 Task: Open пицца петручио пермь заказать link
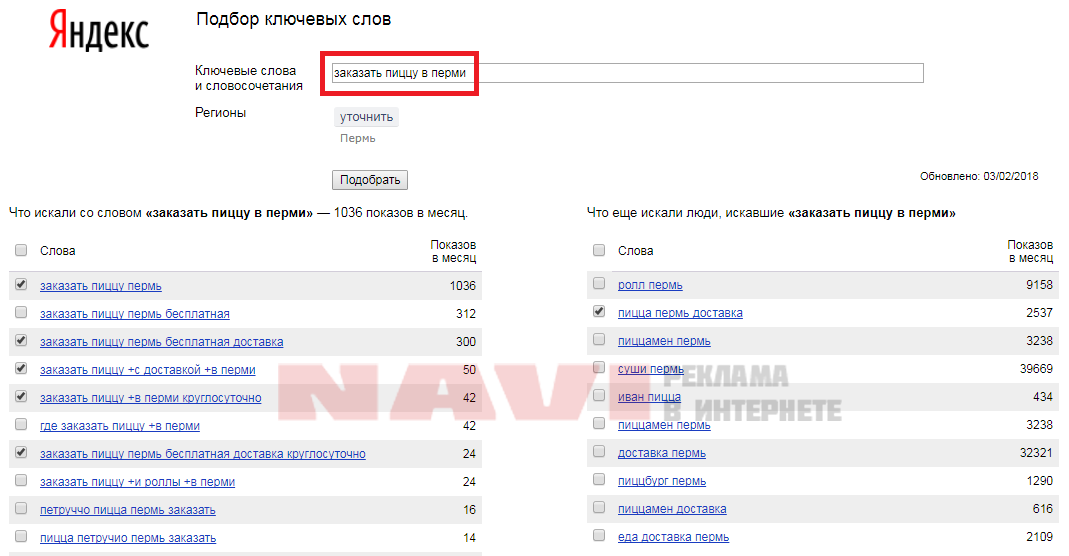click(x=127, y=538)
